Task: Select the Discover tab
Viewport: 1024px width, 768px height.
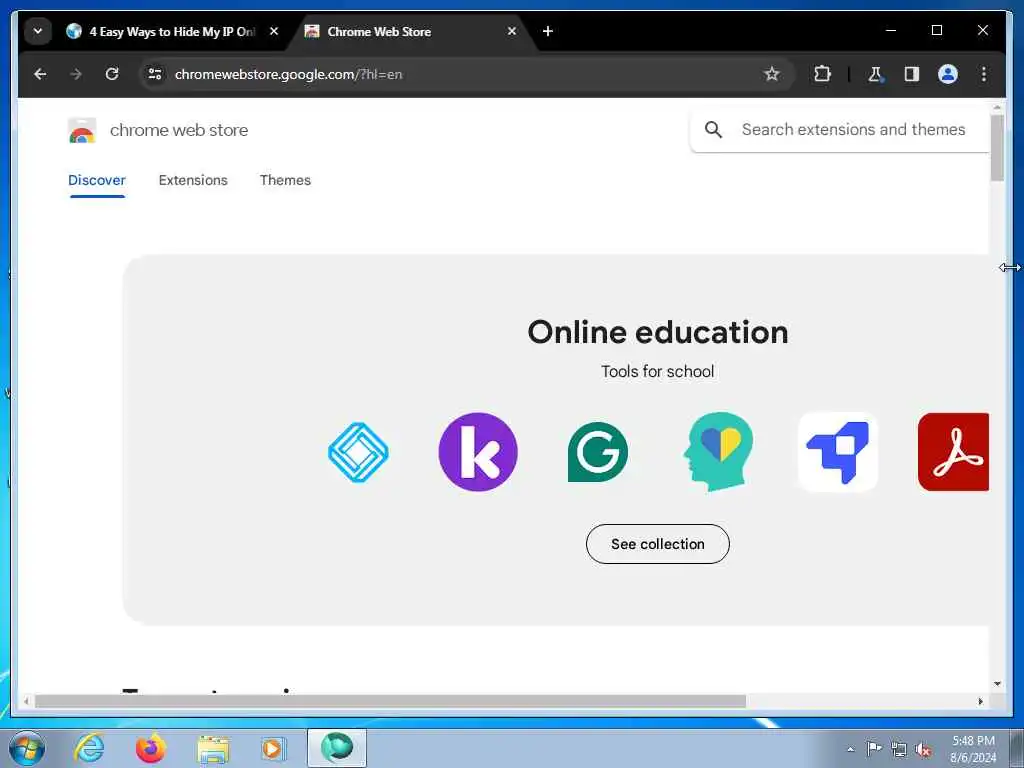Action: click(x=97, y=180)
